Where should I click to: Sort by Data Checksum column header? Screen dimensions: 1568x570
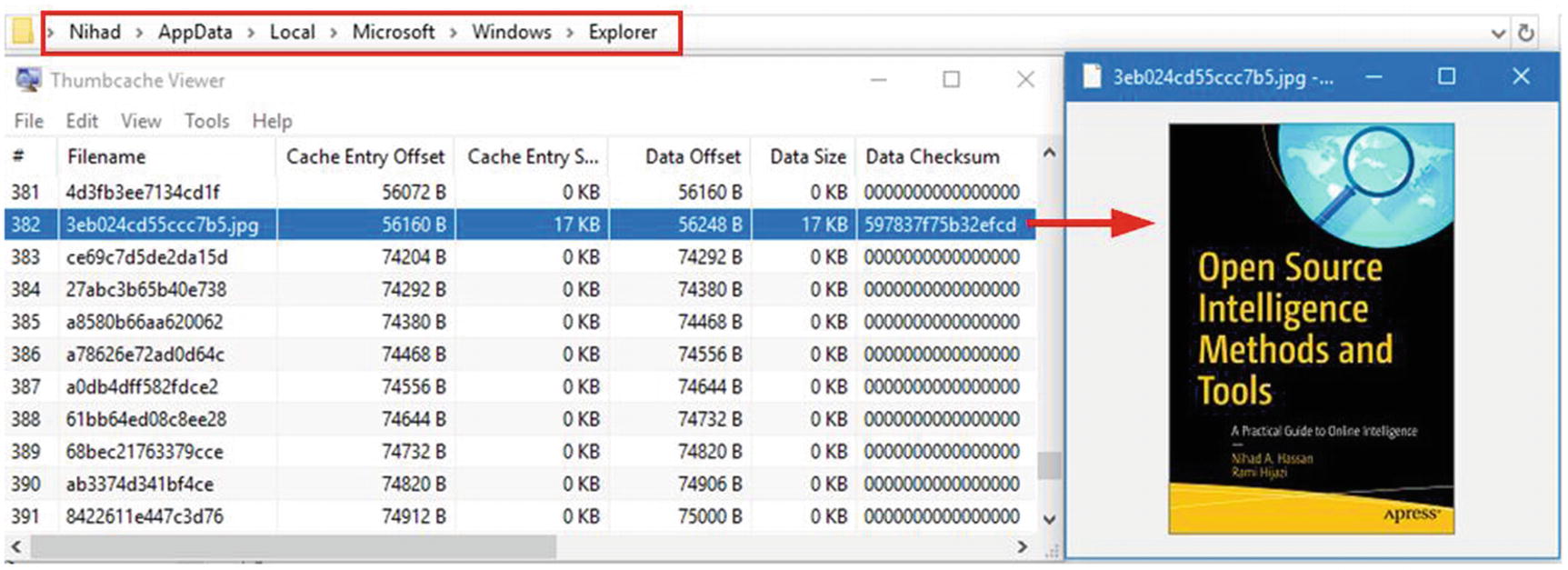(x=945, y=156)
